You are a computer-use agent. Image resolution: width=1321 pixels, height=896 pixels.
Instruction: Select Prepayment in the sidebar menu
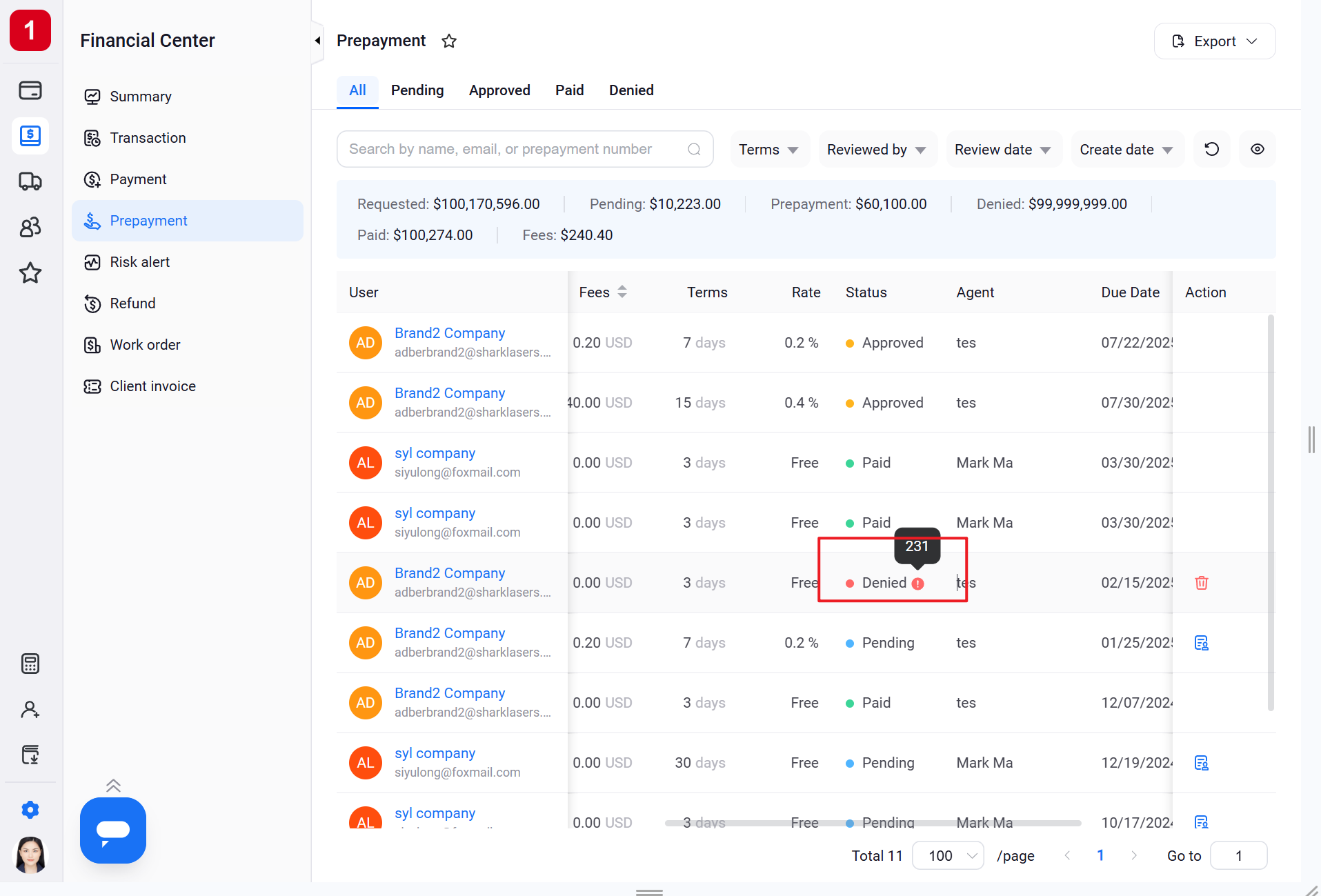tap(187, 221)
